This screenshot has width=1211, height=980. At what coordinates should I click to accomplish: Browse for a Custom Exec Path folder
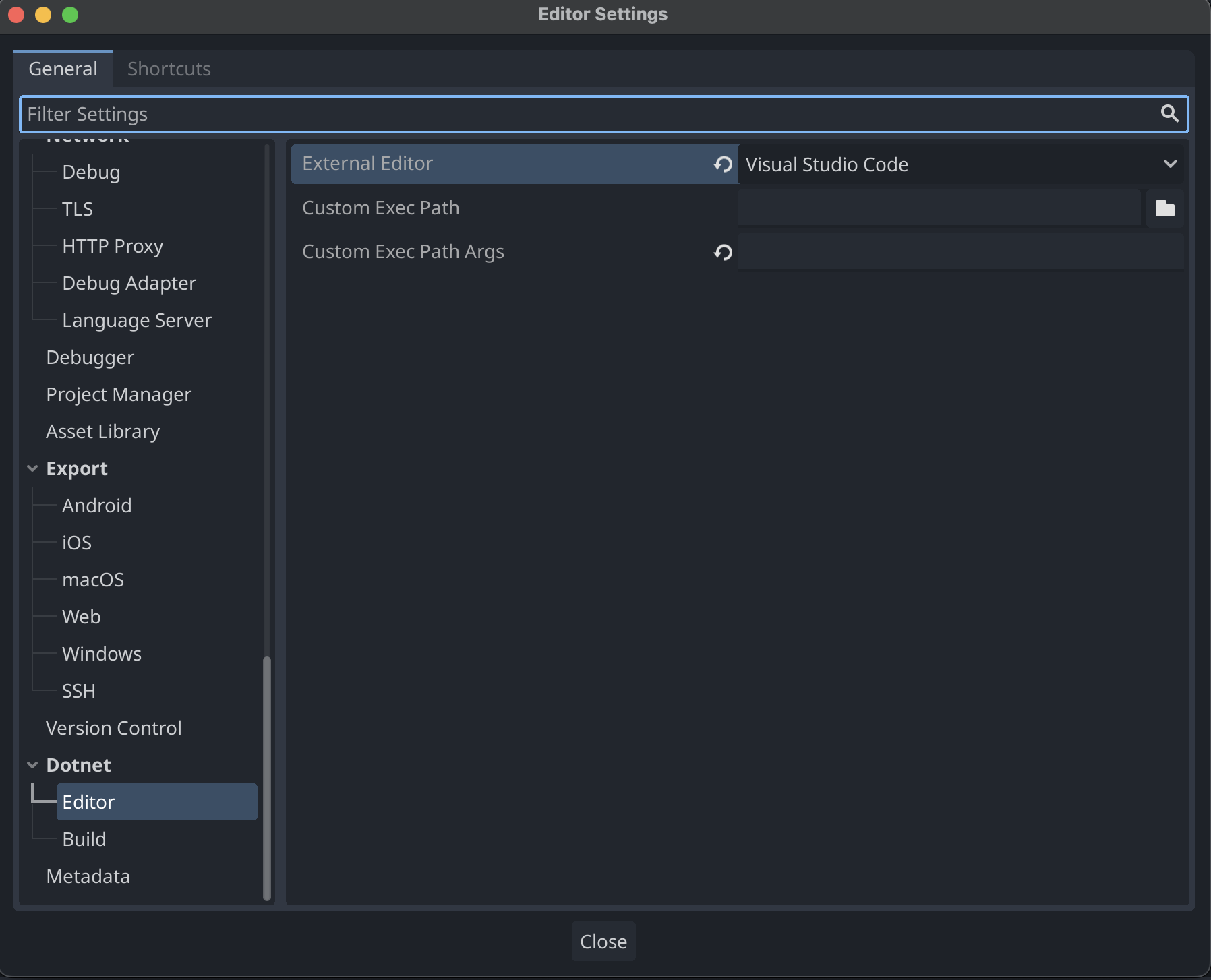(x=1164, y=208)
